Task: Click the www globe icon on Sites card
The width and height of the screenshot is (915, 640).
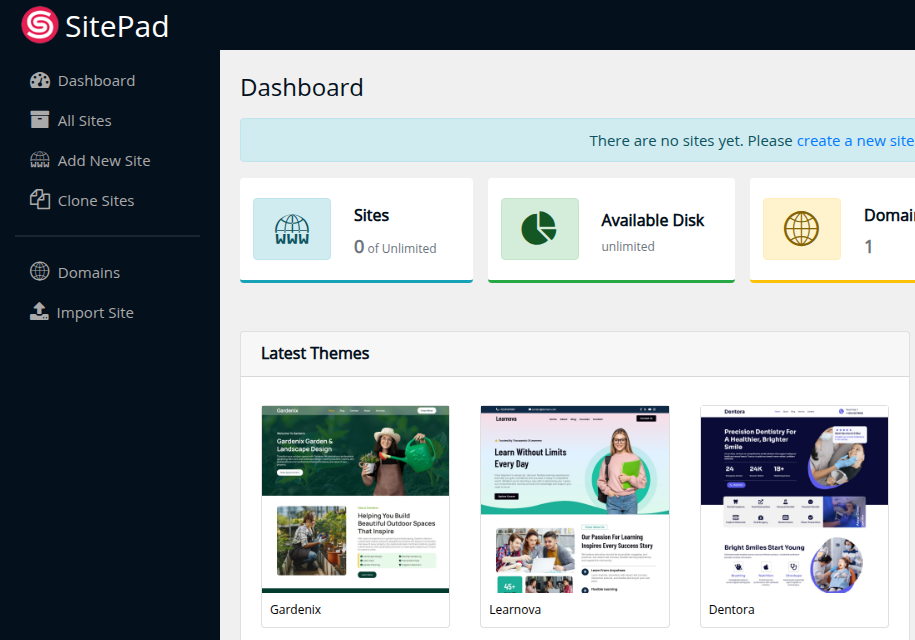Action: pyautogui.click(x=292, y=229)
